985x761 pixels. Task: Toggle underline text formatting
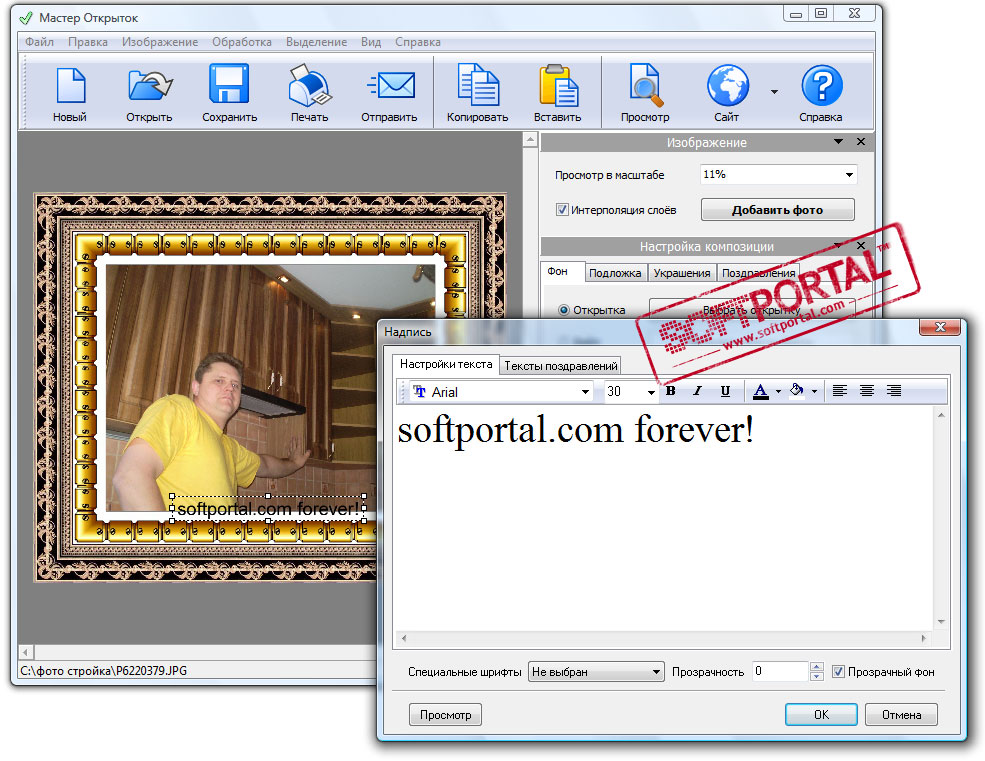point(725,391)
